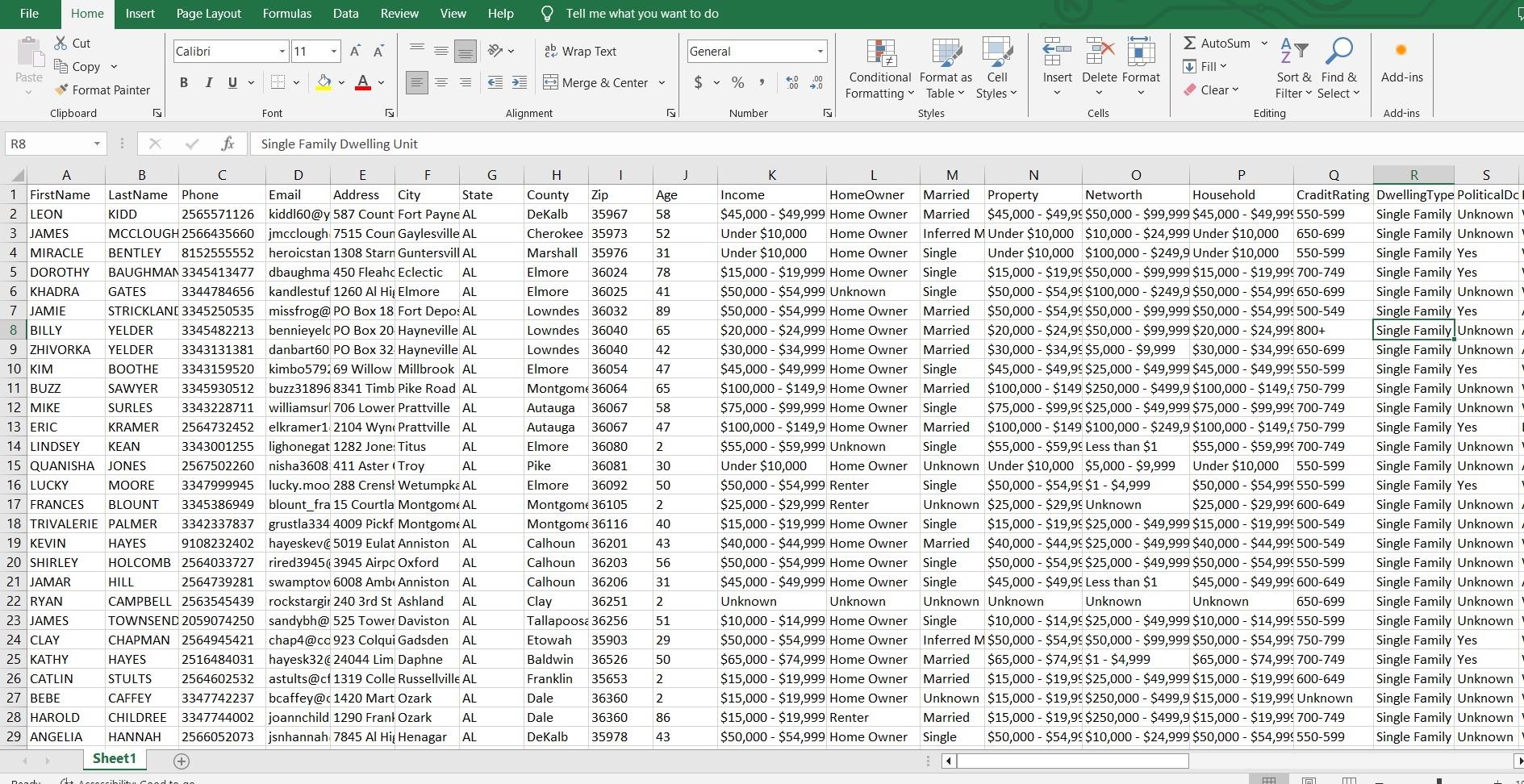This screenshot has height=784, width=1524.
Task: Toggle Italic text formatting
Action: [208, 82]
